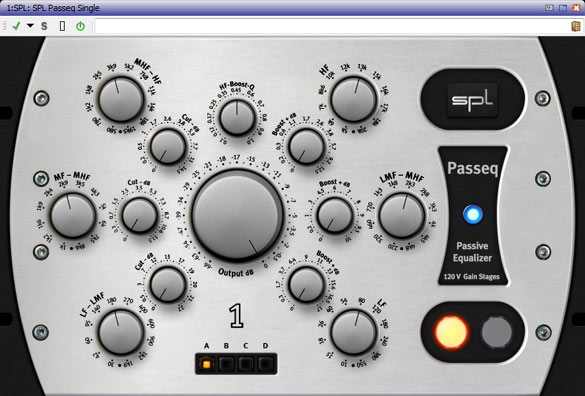Adjust the Boost +dB knob of LF band
This screenshot has width=585, height=396.
(x=307, y=284)
